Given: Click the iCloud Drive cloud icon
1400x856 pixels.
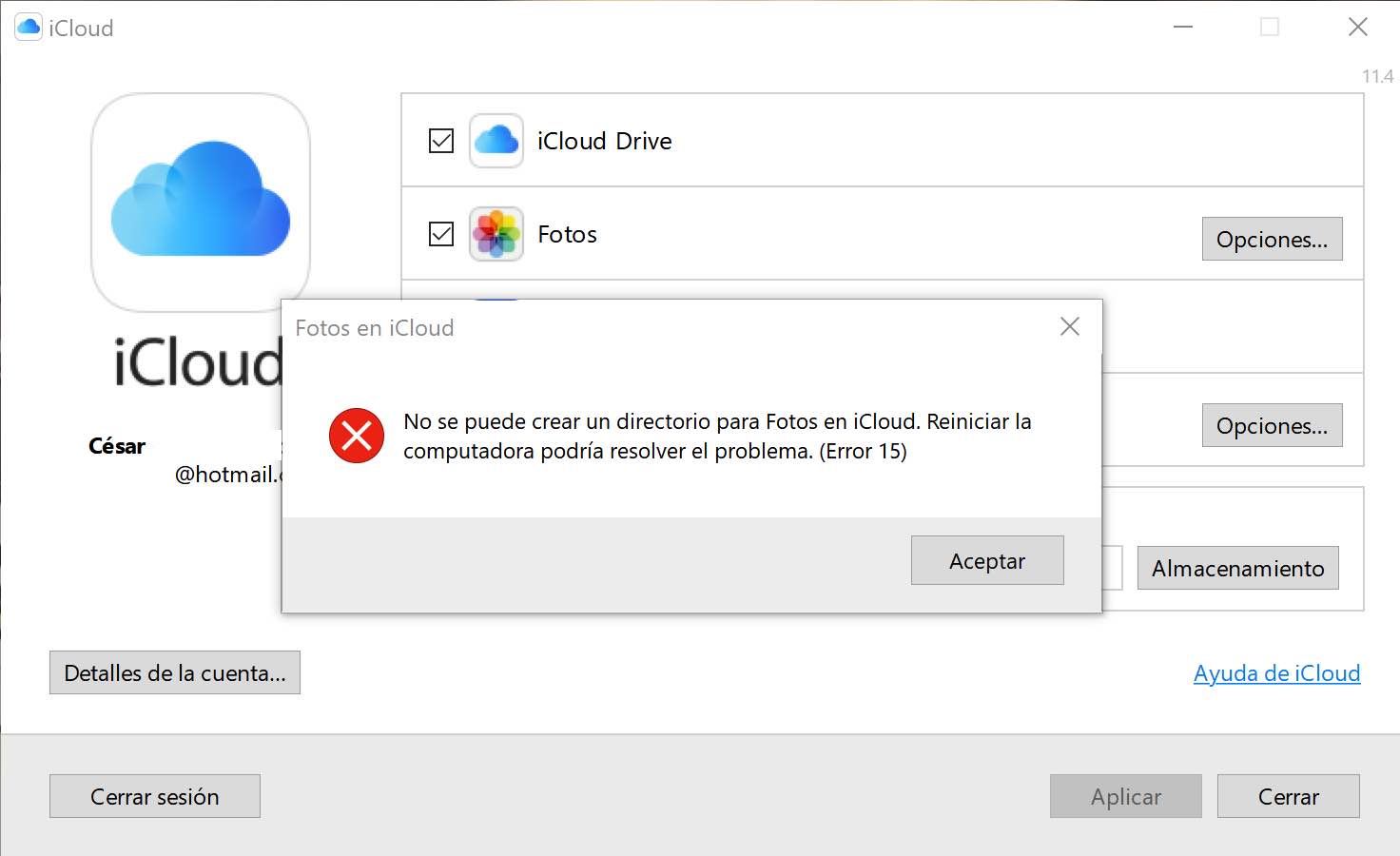Looking at the screenshot, I should coord(496,141).
